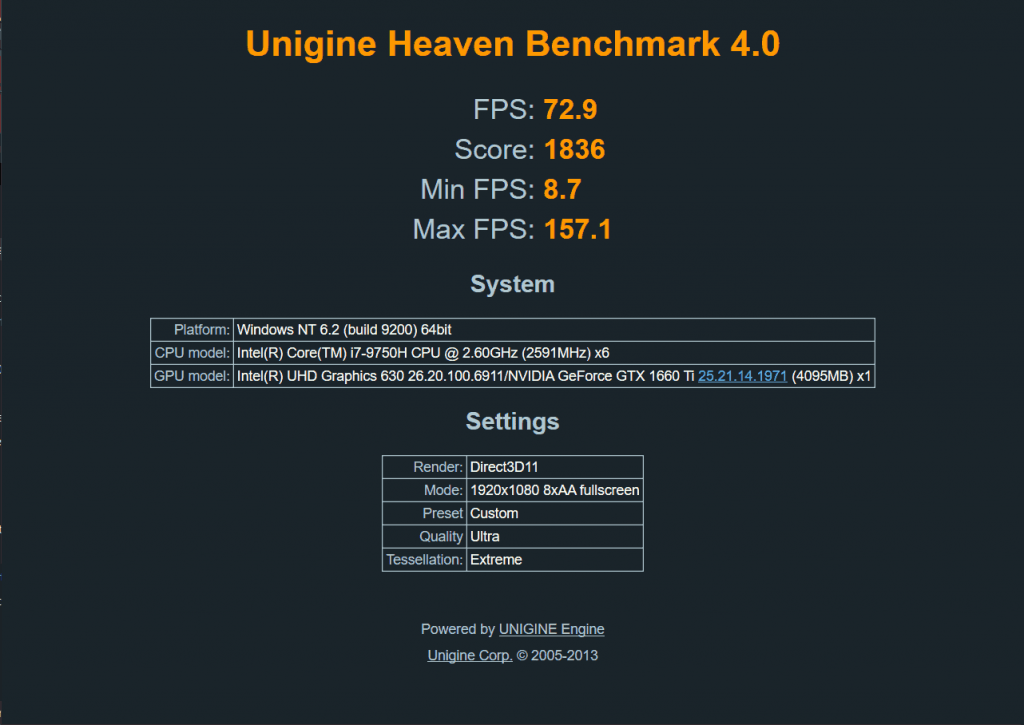The width and height of the screenshot is (1024, 725).
Task: Click the System section heading
Action: pos(513,284)
